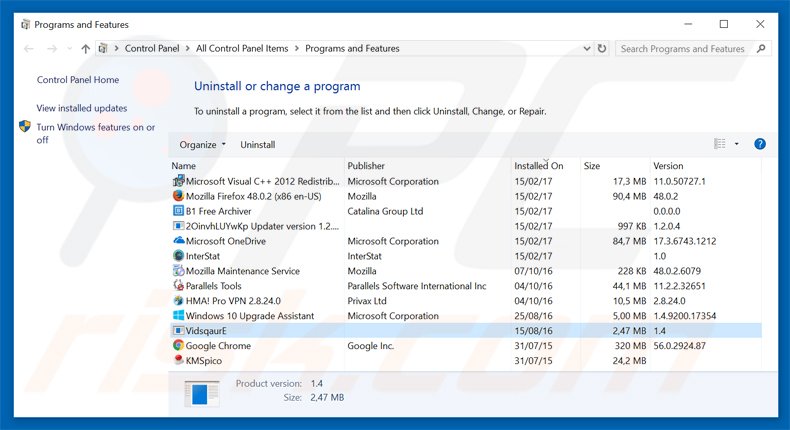
Task: Click the Parallels Tools icon
Action: 178,285
